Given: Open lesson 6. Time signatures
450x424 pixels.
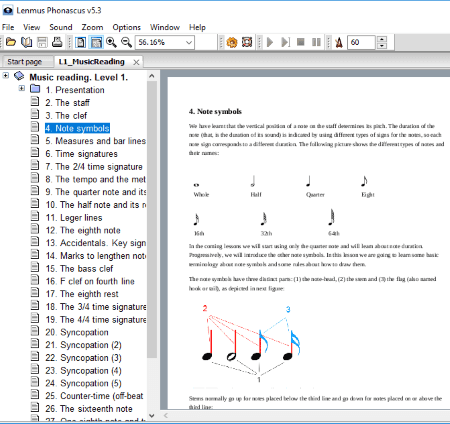Looking at the screenshot, I should click(81, 154).
